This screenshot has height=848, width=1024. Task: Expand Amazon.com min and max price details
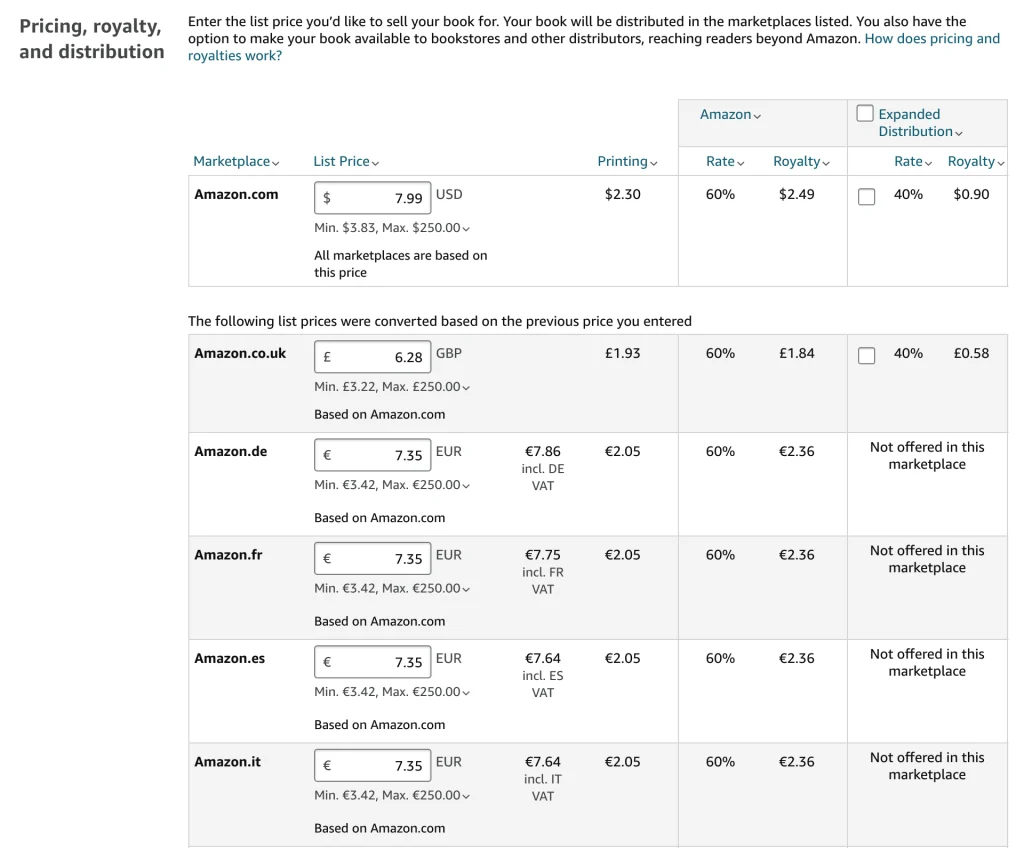pyautogui.click(x=392, y=227)
